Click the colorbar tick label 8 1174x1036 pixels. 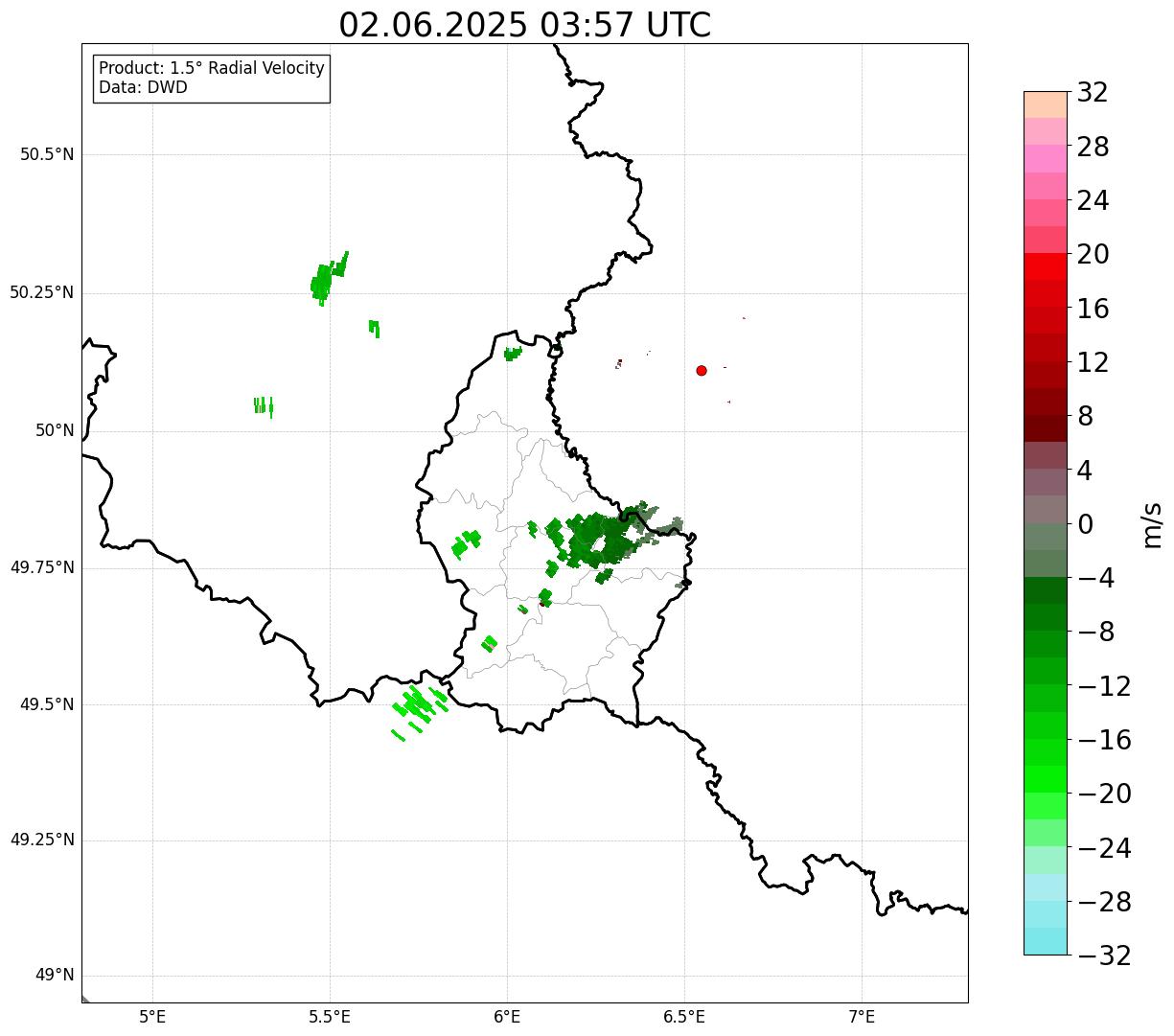point(1085,416)
